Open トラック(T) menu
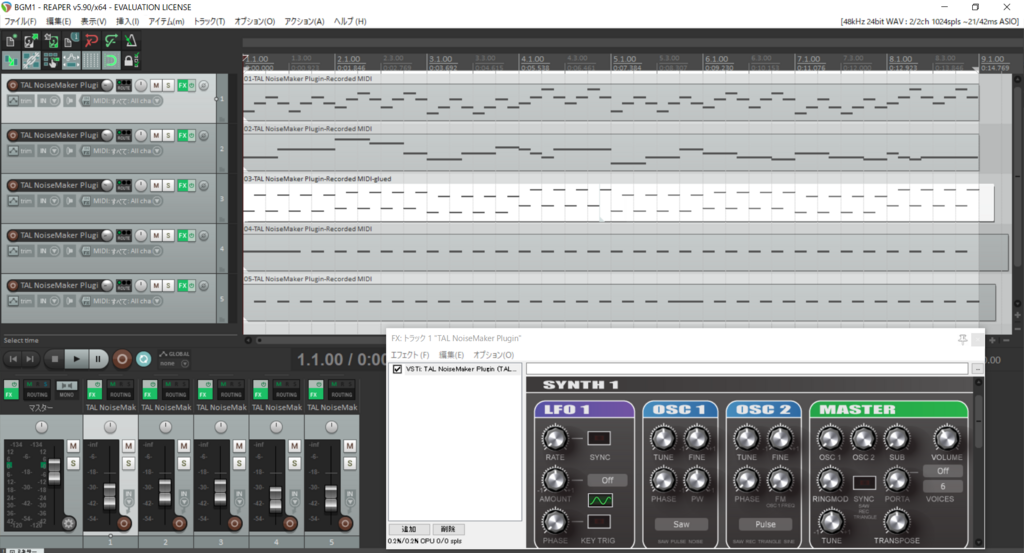 pyautogui.click(x=209, y=21)
